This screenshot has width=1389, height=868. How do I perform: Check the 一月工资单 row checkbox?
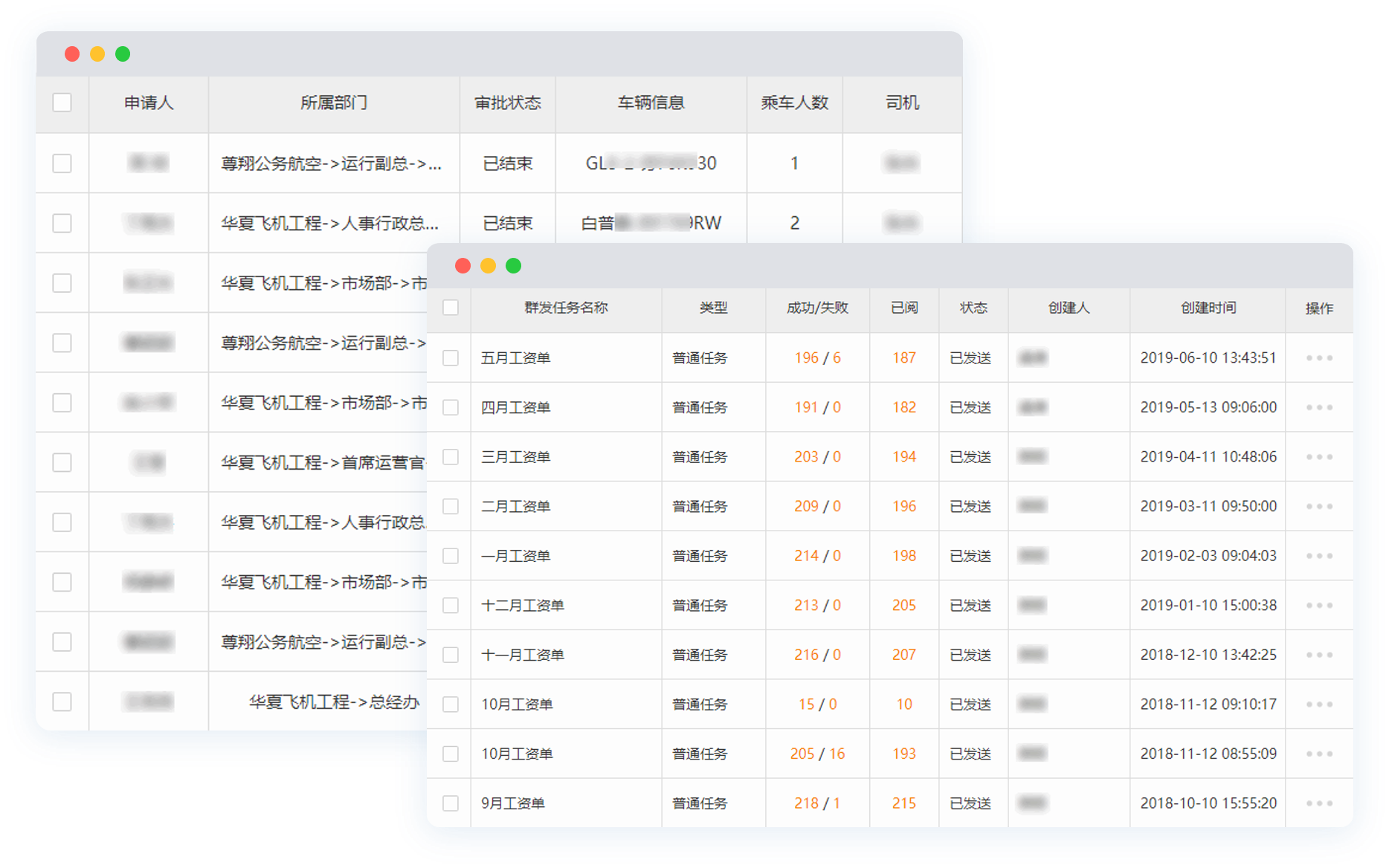(x=451, y=556)
